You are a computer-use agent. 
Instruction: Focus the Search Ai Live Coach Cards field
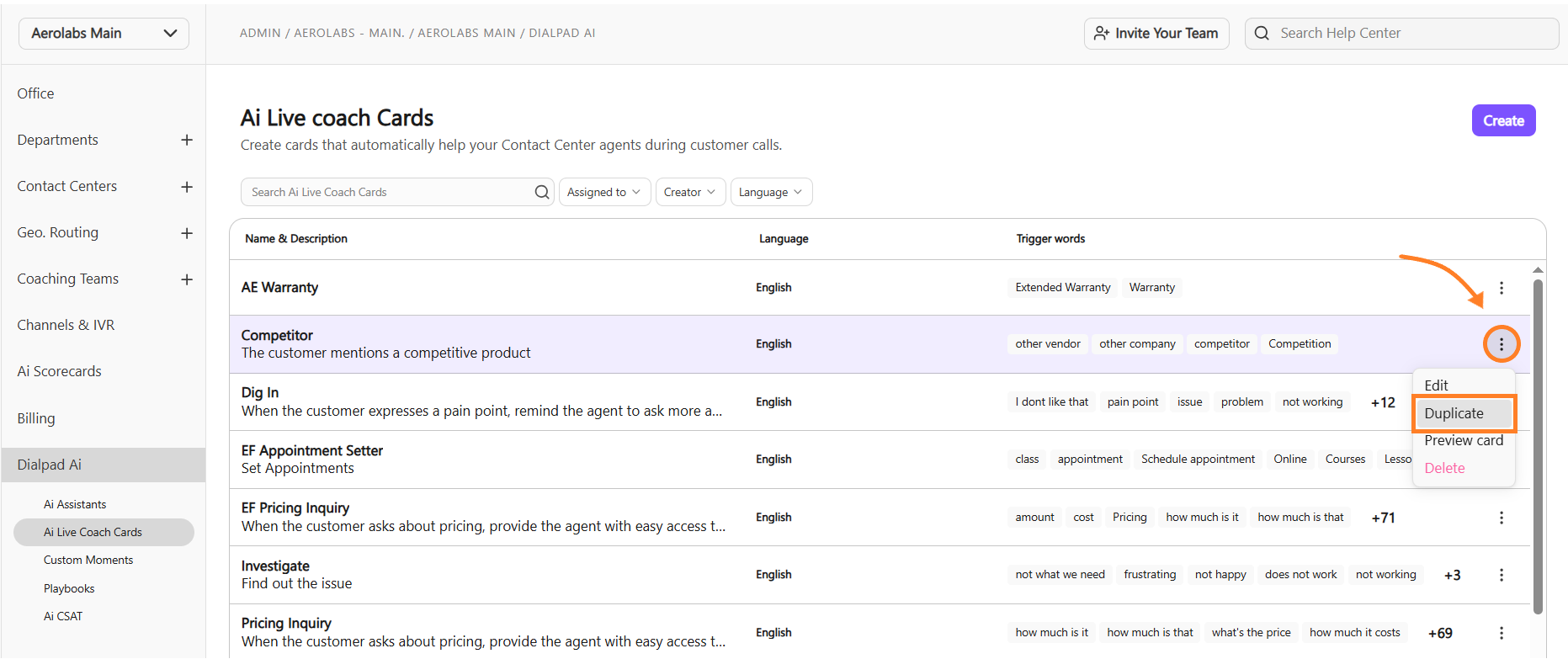(x=397, y=192)
